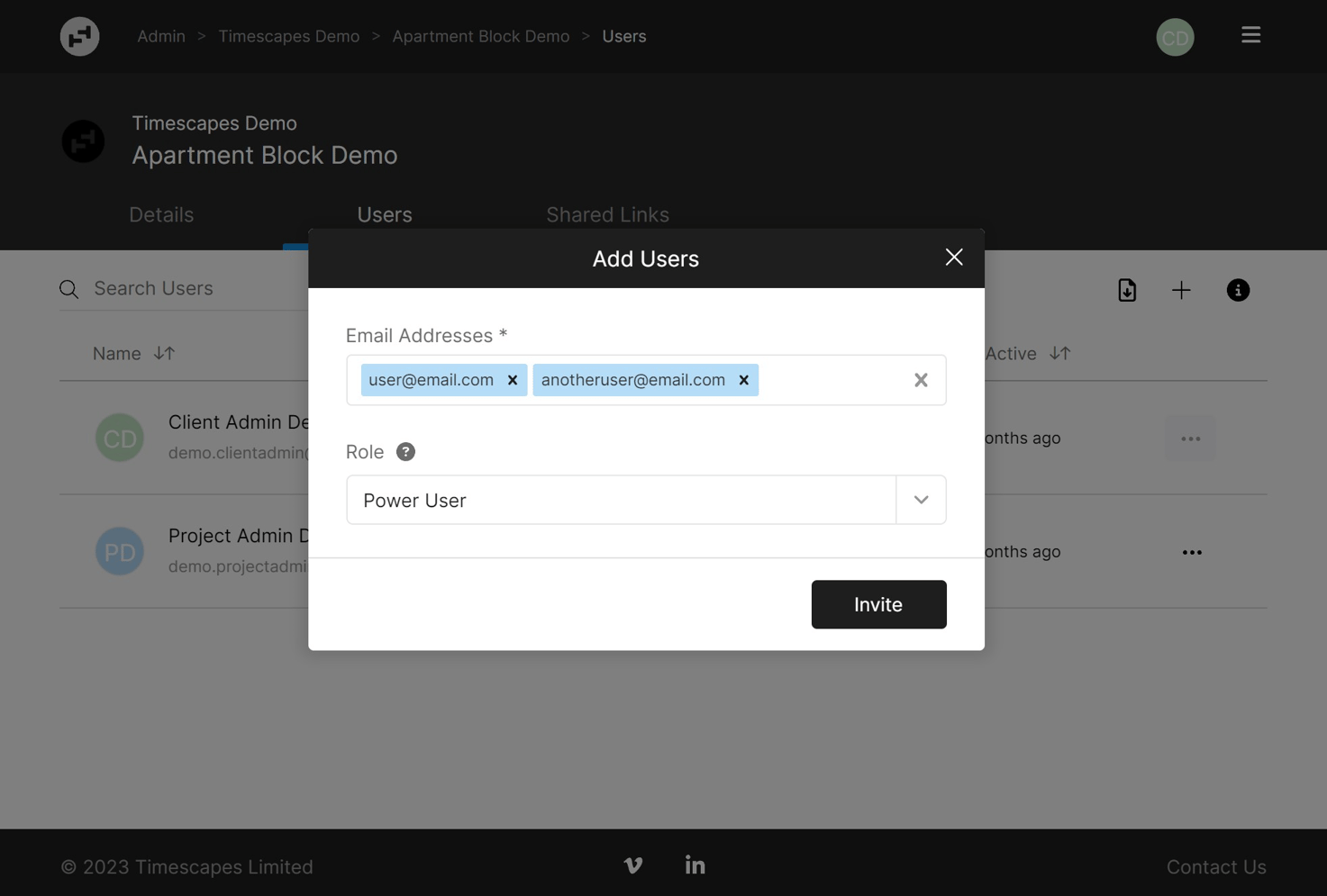Image resolution: width=1327 pixels, height=896 pixels.
Task: Click the PD avatar in Project Admin row
Action: point(120,551)
